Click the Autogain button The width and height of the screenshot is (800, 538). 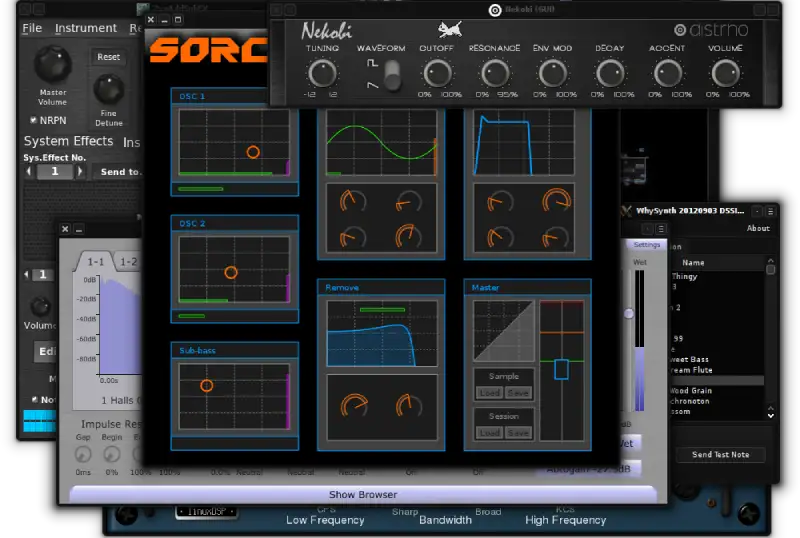[x=588, y=469]
